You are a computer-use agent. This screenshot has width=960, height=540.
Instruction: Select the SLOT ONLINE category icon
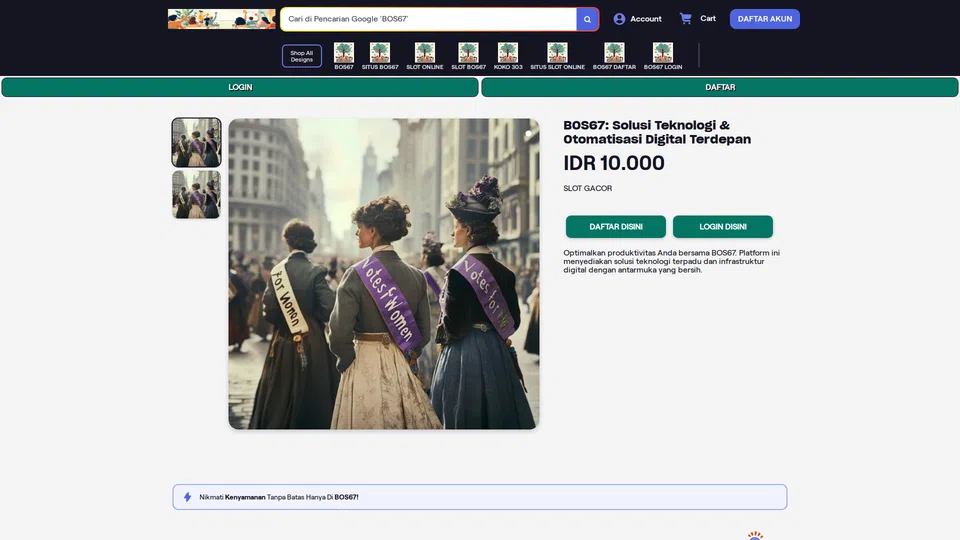click(424, 53)
